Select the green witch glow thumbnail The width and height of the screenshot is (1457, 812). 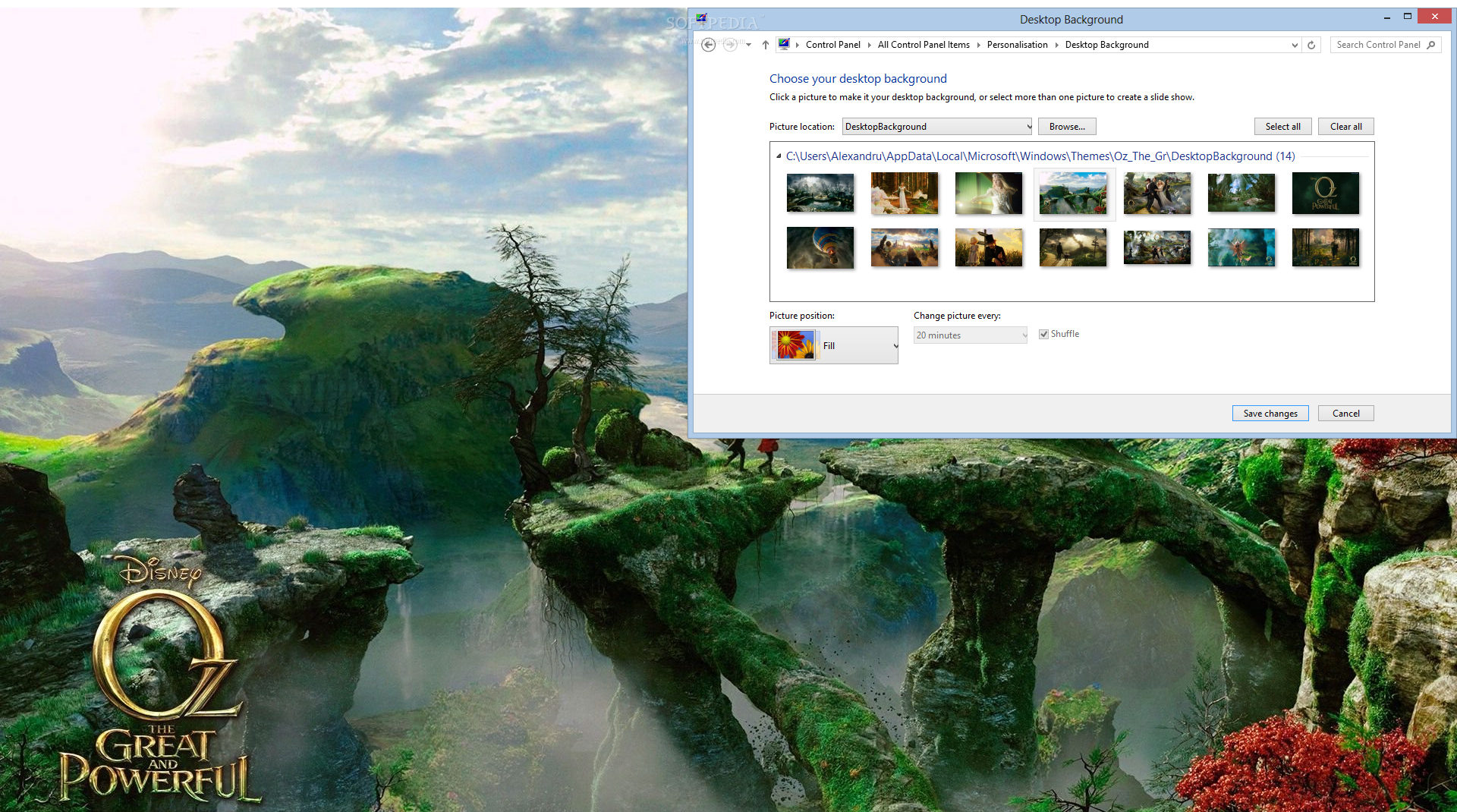(x=989, y=193)
